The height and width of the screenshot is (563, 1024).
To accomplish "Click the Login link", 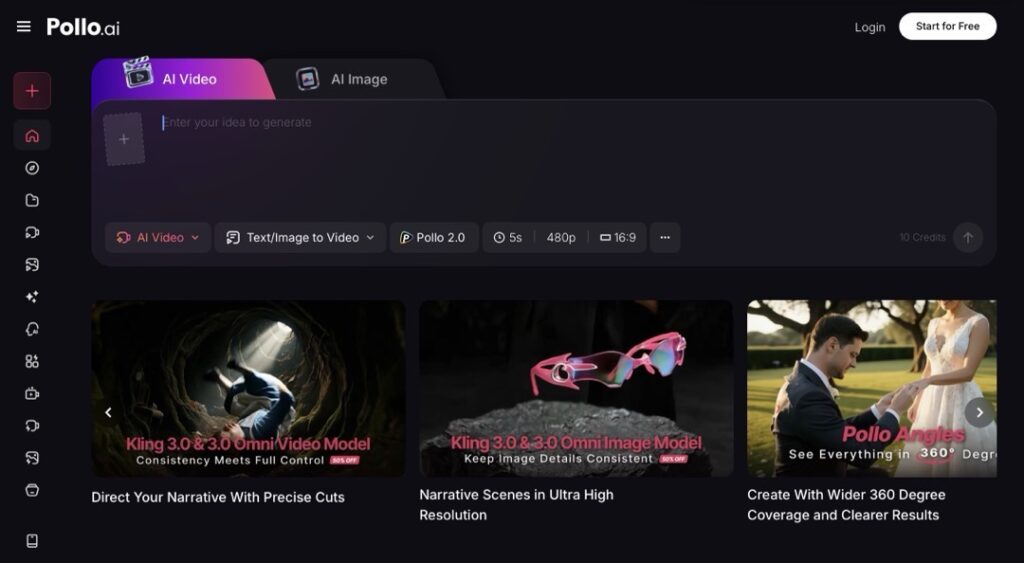I will point(869,27).
